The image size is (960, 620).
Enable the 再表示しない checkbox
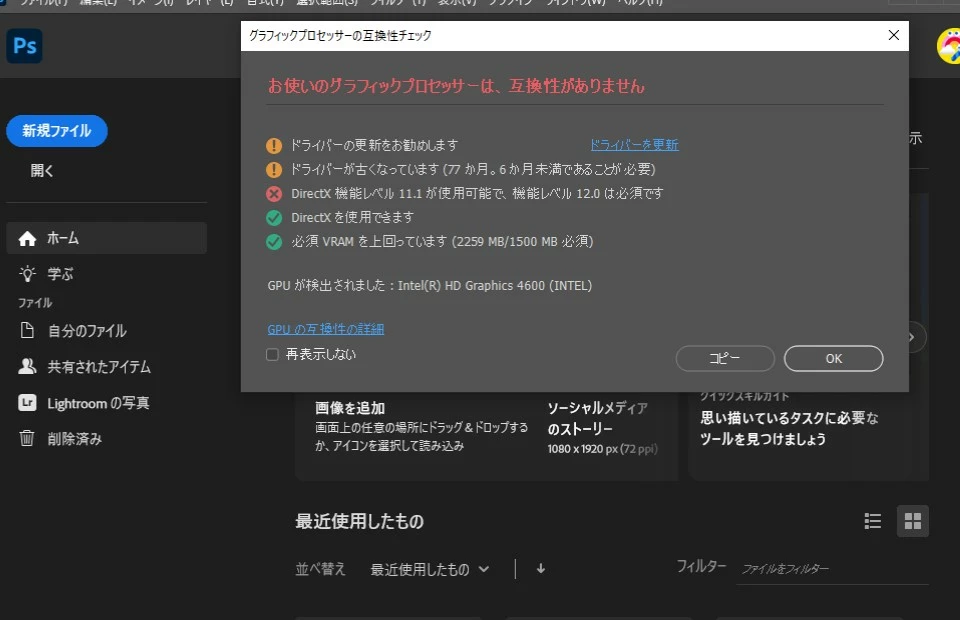click(x=272, y=355)
